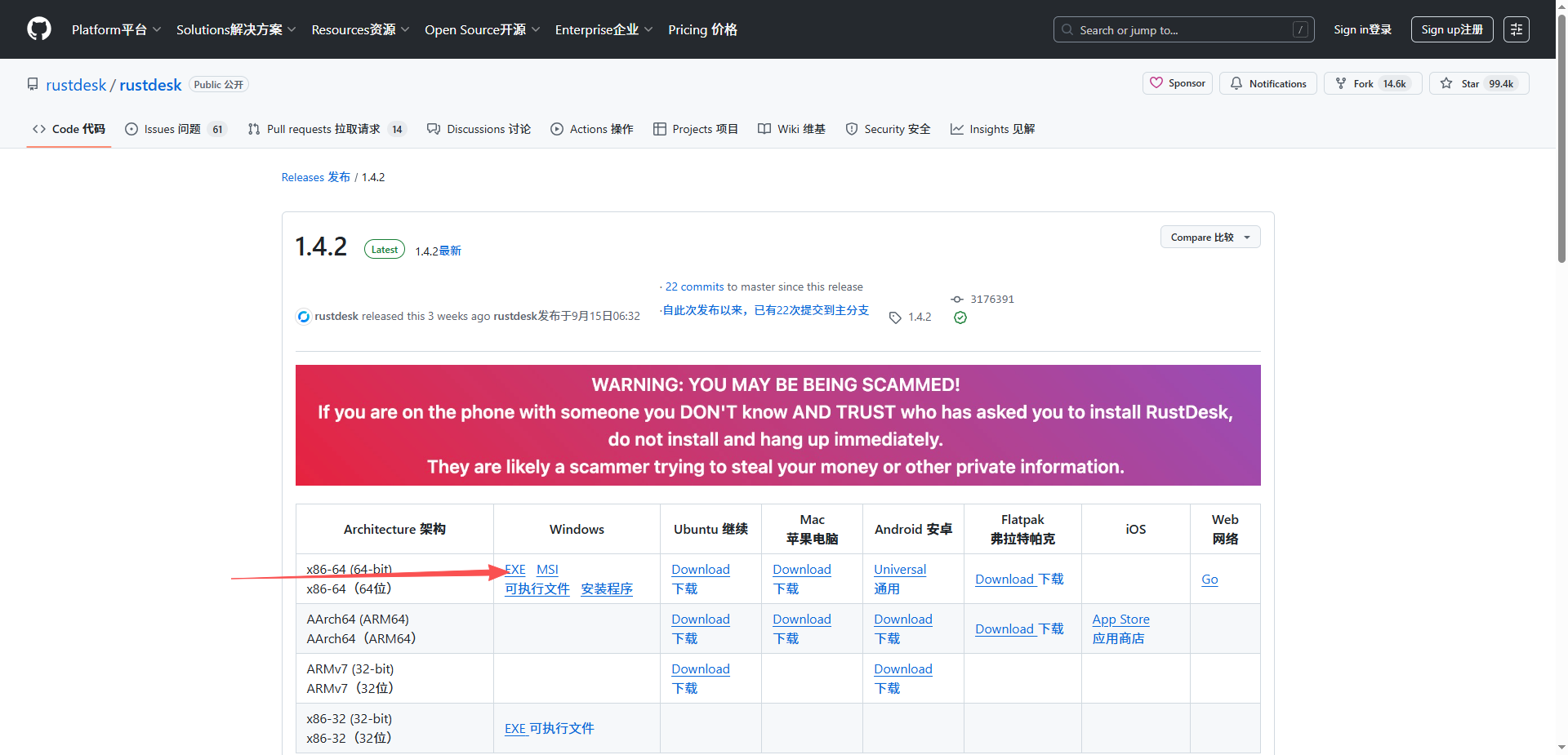Open the appearance settings icon in header
The width and height of the screenshot is (1568, 755).
[1517, 29]
